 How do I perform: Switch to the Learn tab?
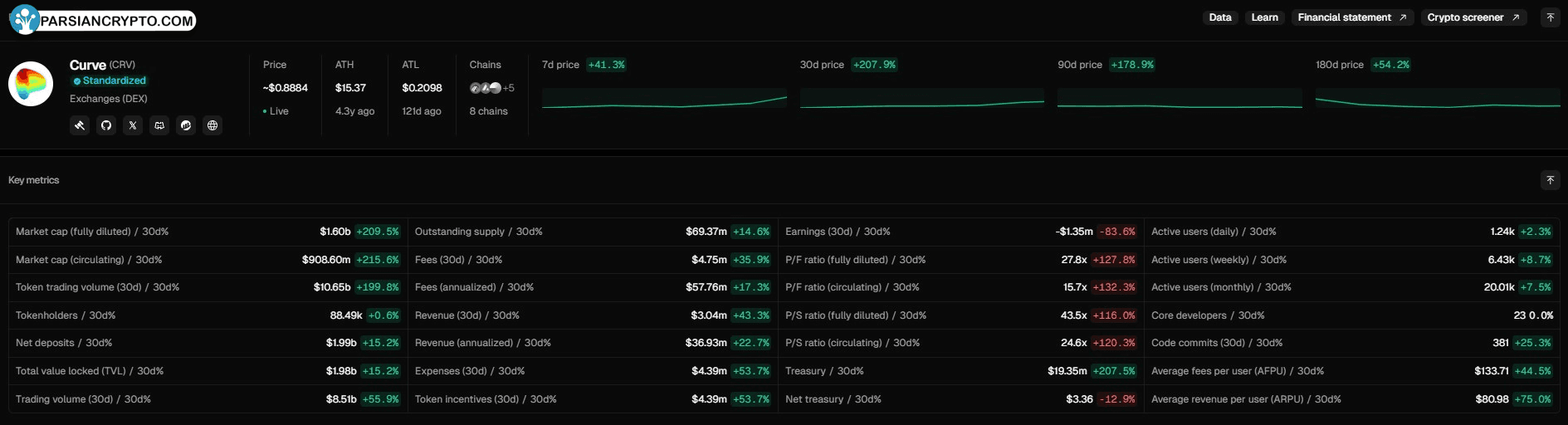1264,17
